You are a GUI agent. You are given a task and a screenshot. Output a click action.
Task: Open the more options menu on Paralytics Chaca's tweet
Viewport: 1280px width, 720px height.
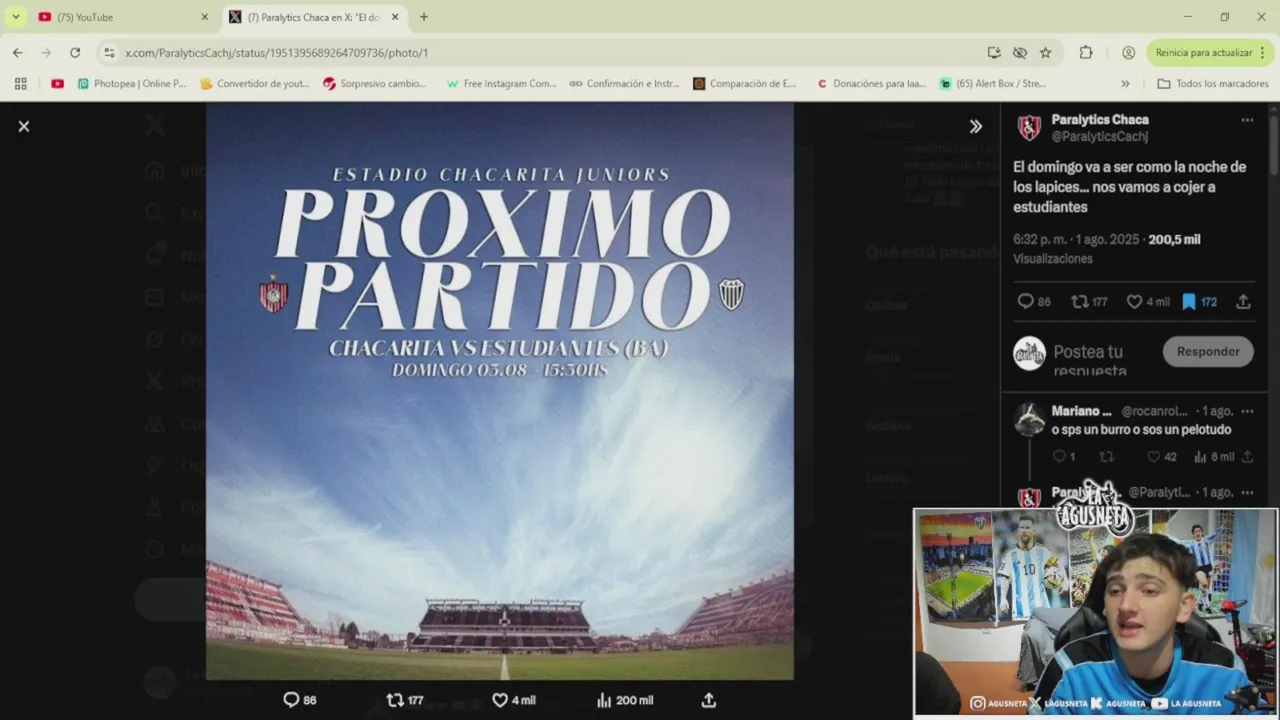coord(1247,120)
